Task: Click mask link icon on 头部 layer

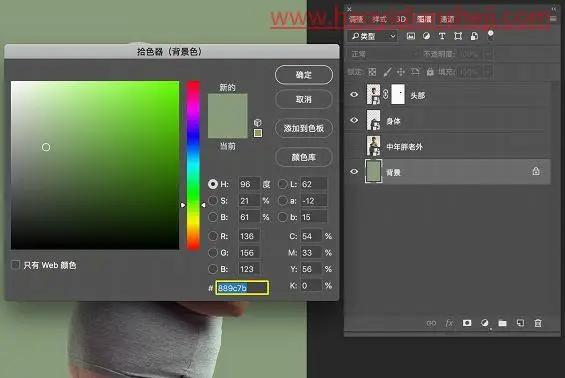Action: tap(385, 94)
